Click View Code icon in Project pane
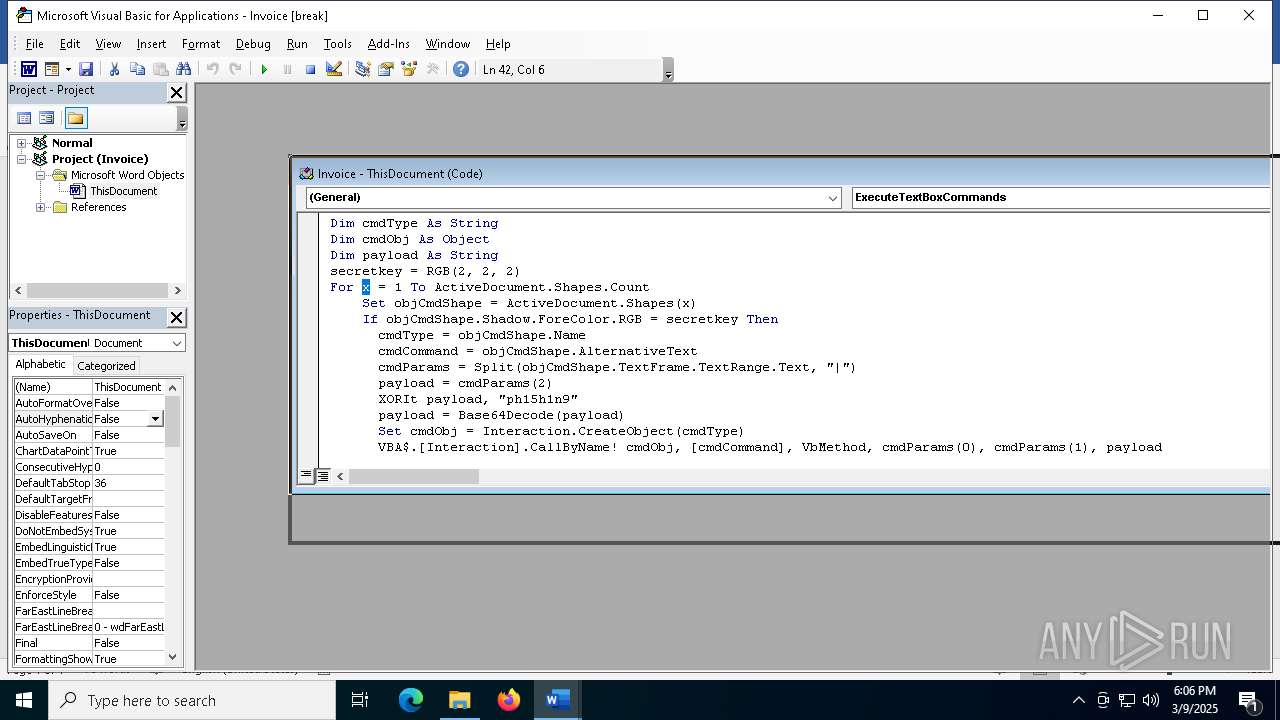 (x=24, y=118)
